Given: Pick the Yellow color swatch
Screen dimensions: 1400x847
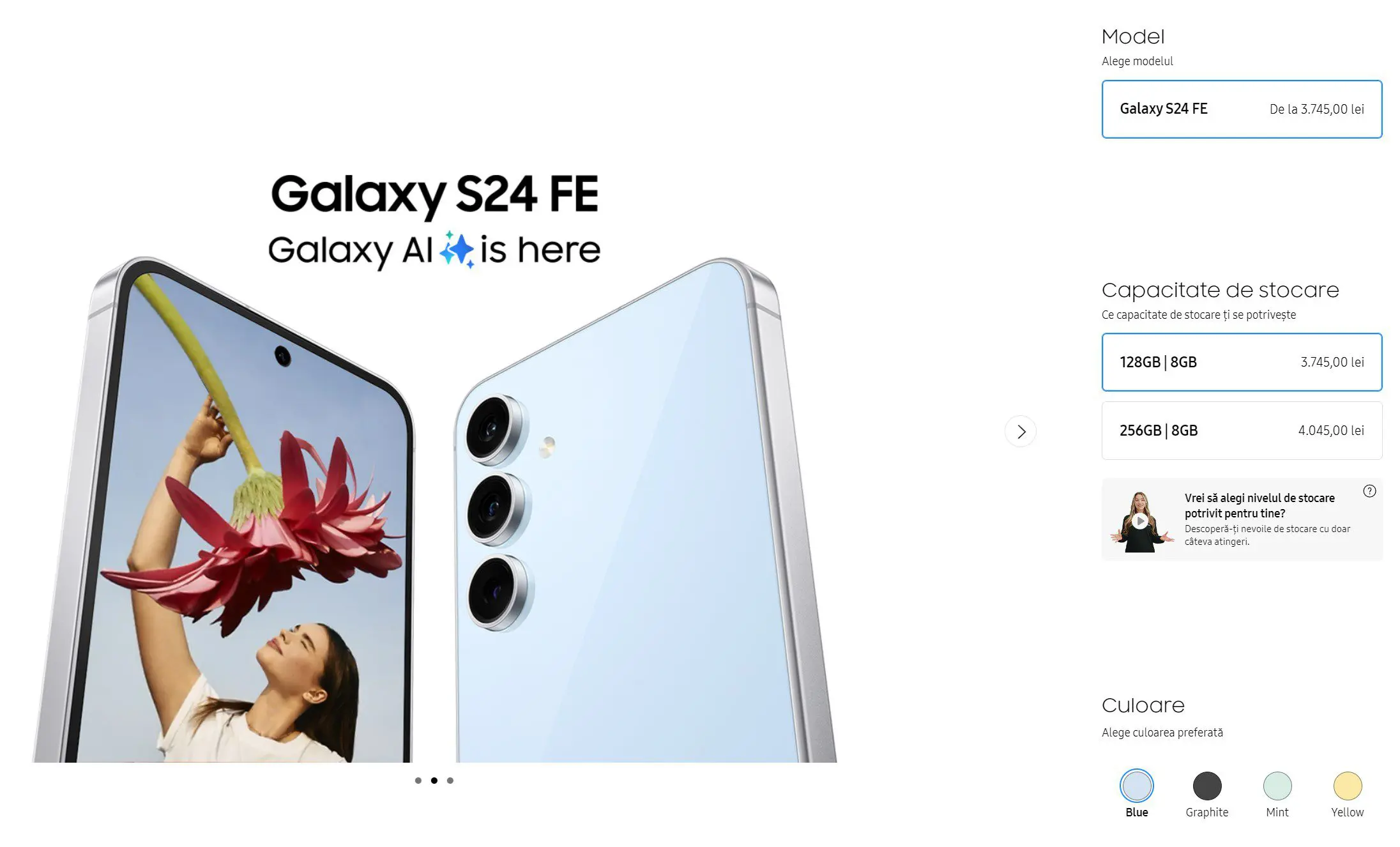Looking at the screenshot, I should (1348, 786).
